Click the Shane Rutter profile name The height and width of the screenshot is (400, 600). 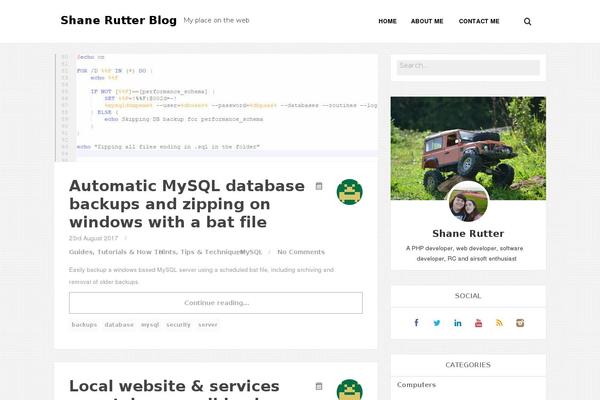(x=468, y=233)
